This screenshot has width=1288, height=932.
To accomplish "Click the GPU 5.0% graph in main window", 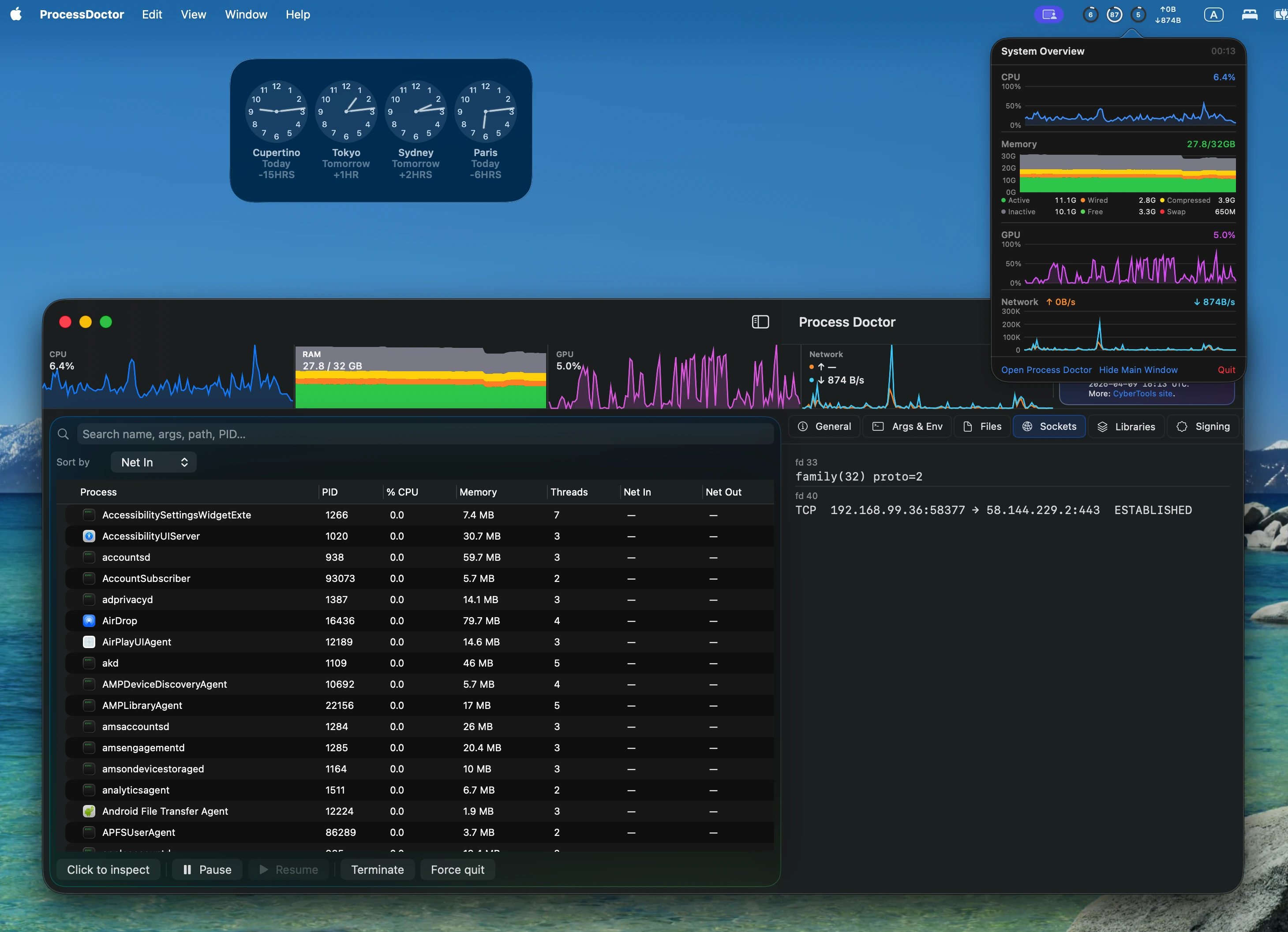I will pos(674,377).
